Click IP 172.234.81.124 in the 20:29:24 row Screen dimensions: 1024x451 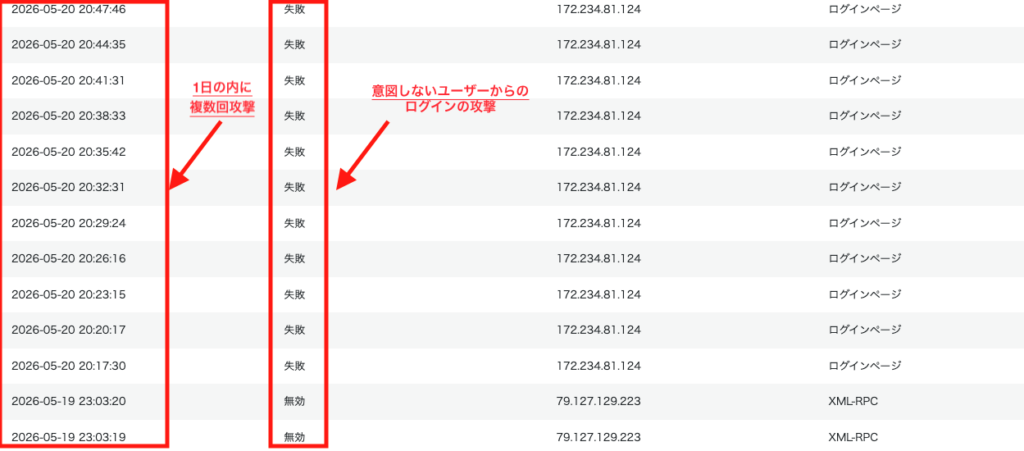[598, 223]
